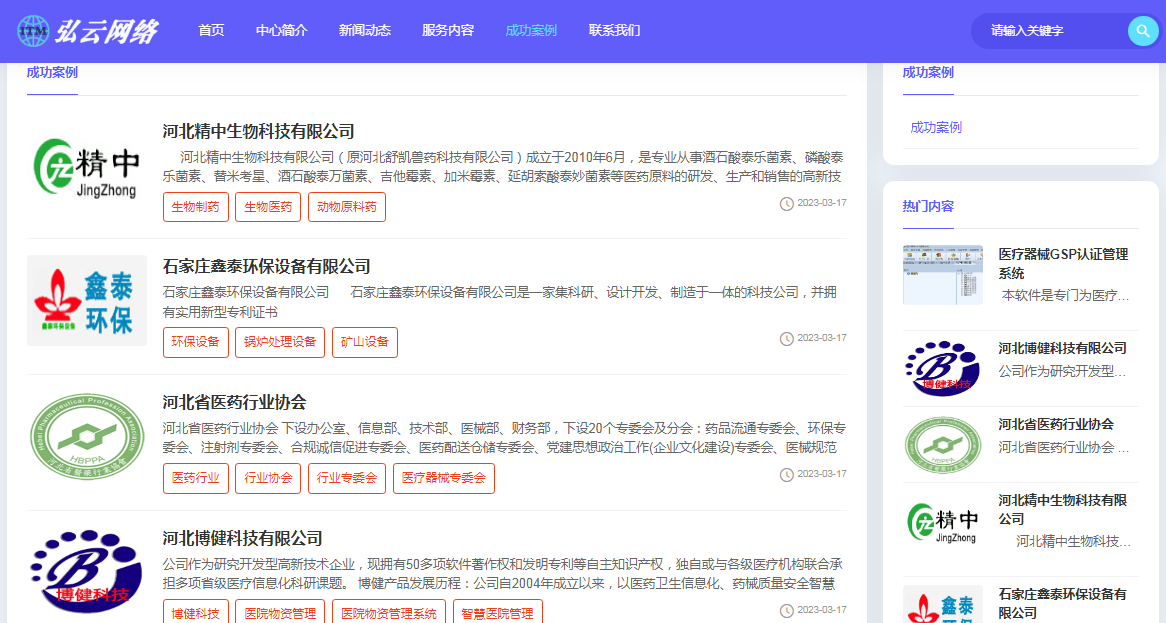The height and width of the screenshot is (623, 1166).
Task: Click the GSP software screenshot thumbnail
Action: click(x=943, y=275)
